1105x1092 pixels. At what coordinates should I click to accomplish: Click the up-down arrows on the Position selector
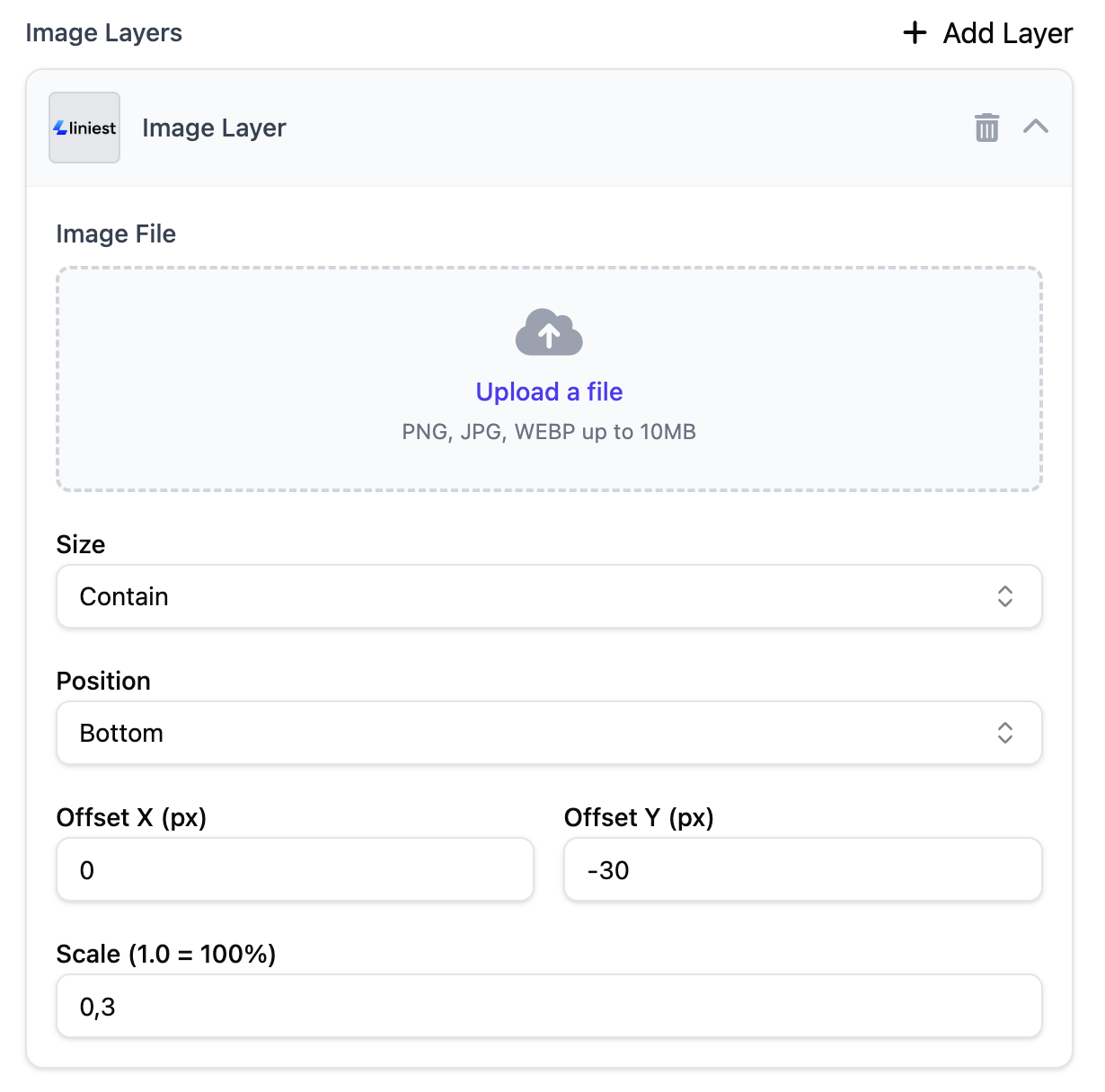1004,733
